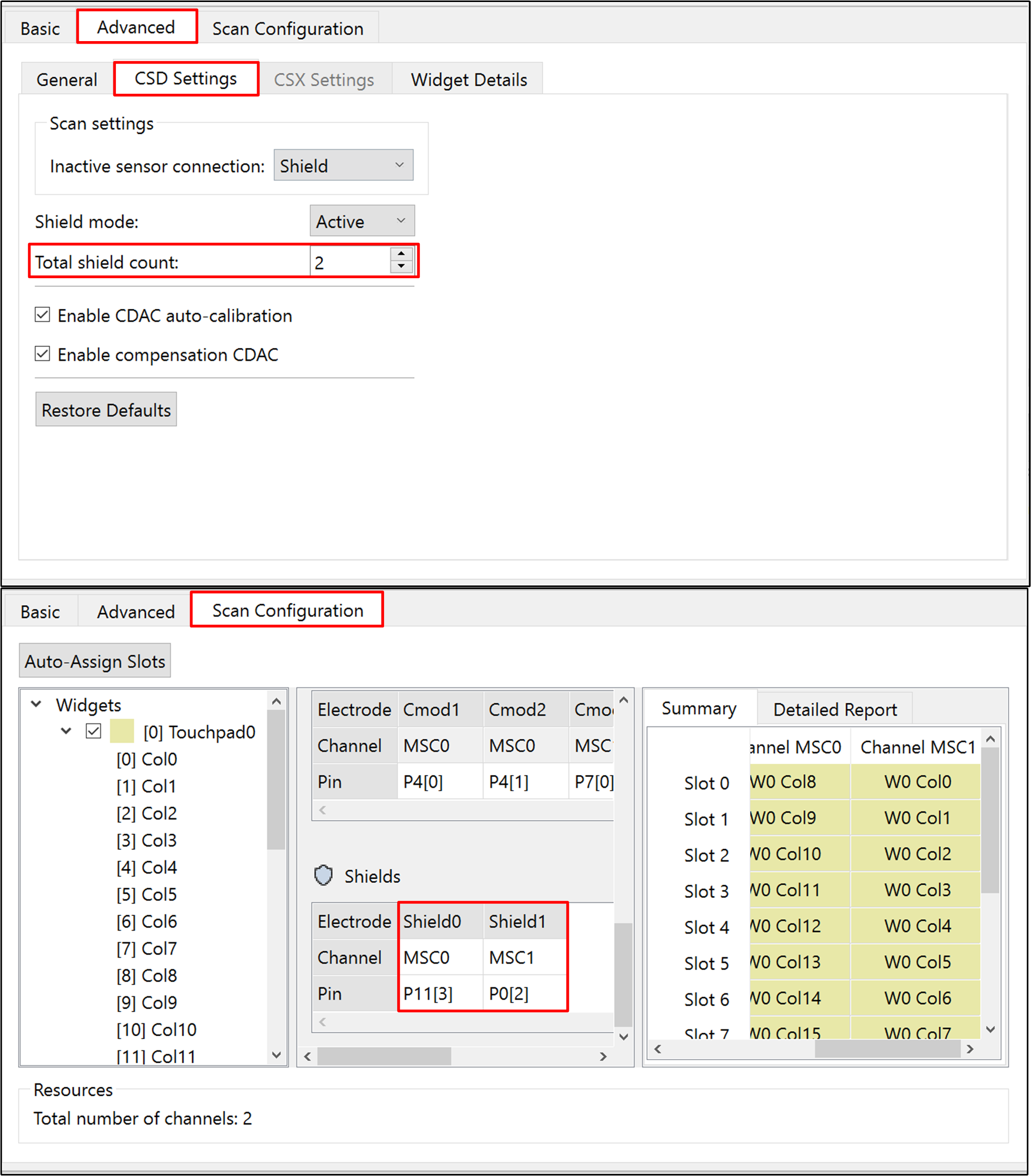Switch to the General sub-tab
Screen dimensions: 1031x1176
67,79
